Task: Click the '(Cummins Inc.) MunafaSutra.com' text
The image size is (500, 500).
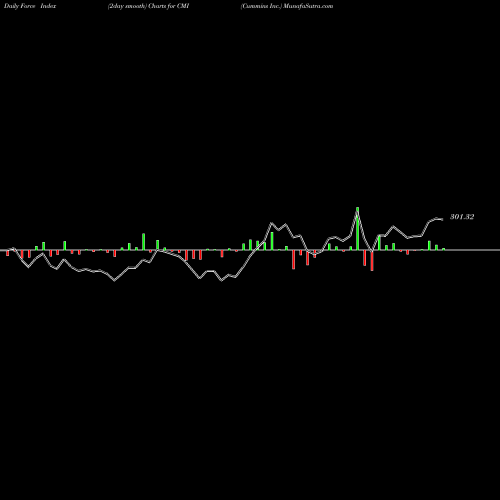Action: pos(287,6)
